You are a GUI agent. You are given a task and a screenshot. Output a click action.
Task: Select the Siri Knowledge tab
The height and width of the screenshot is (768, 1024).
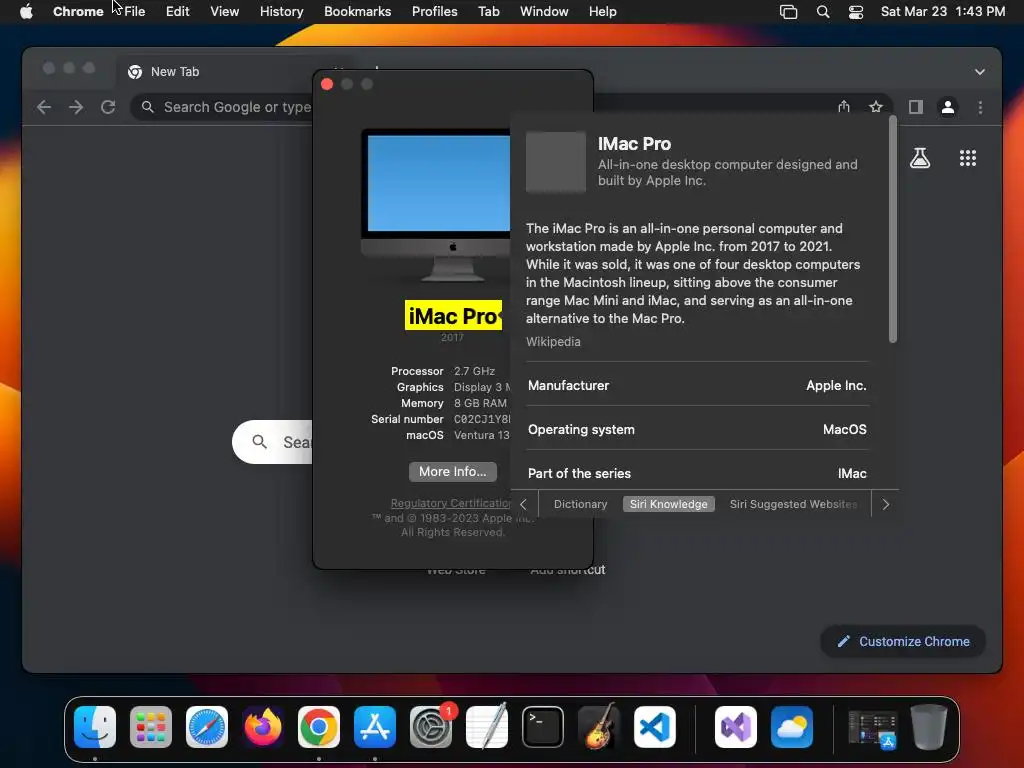coord(669,504)
